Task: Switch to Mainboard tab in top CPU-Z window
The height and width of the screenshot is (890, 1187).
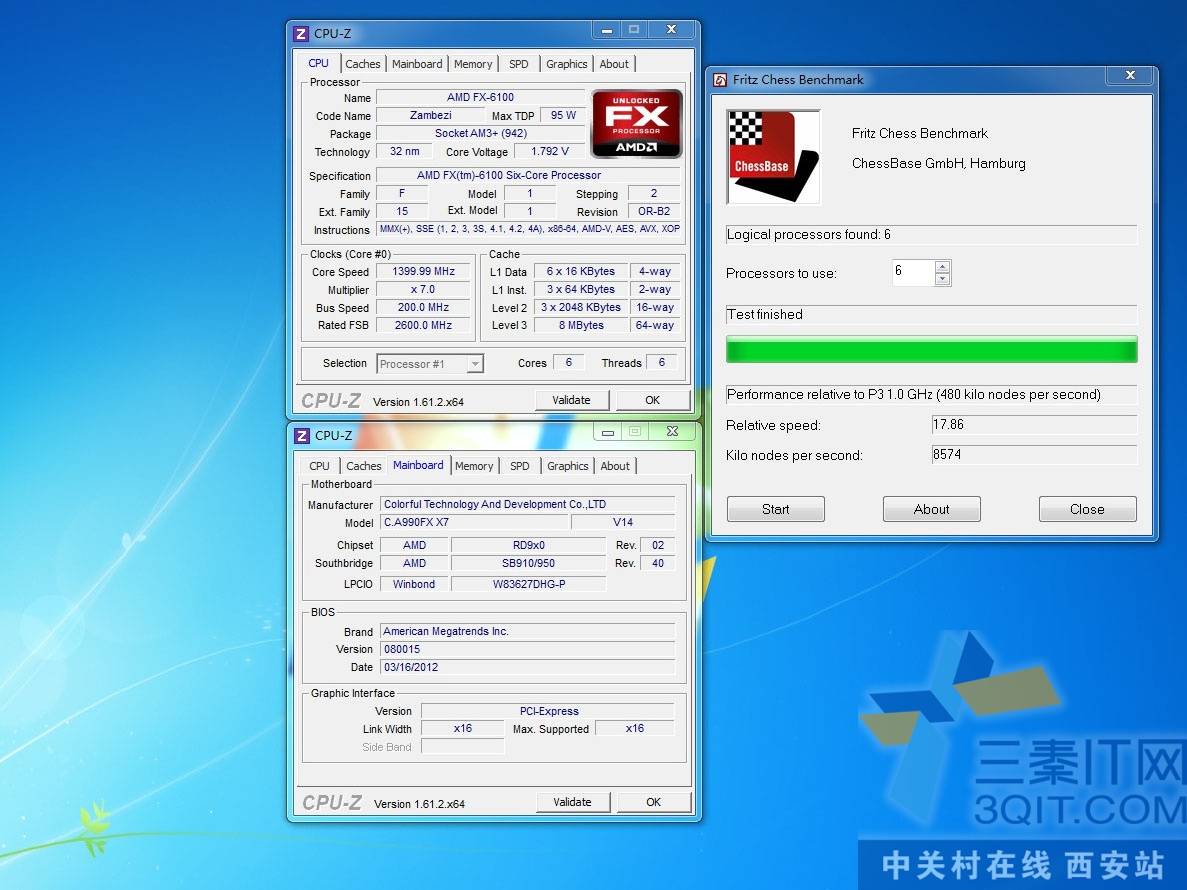Action: (417, 64)
